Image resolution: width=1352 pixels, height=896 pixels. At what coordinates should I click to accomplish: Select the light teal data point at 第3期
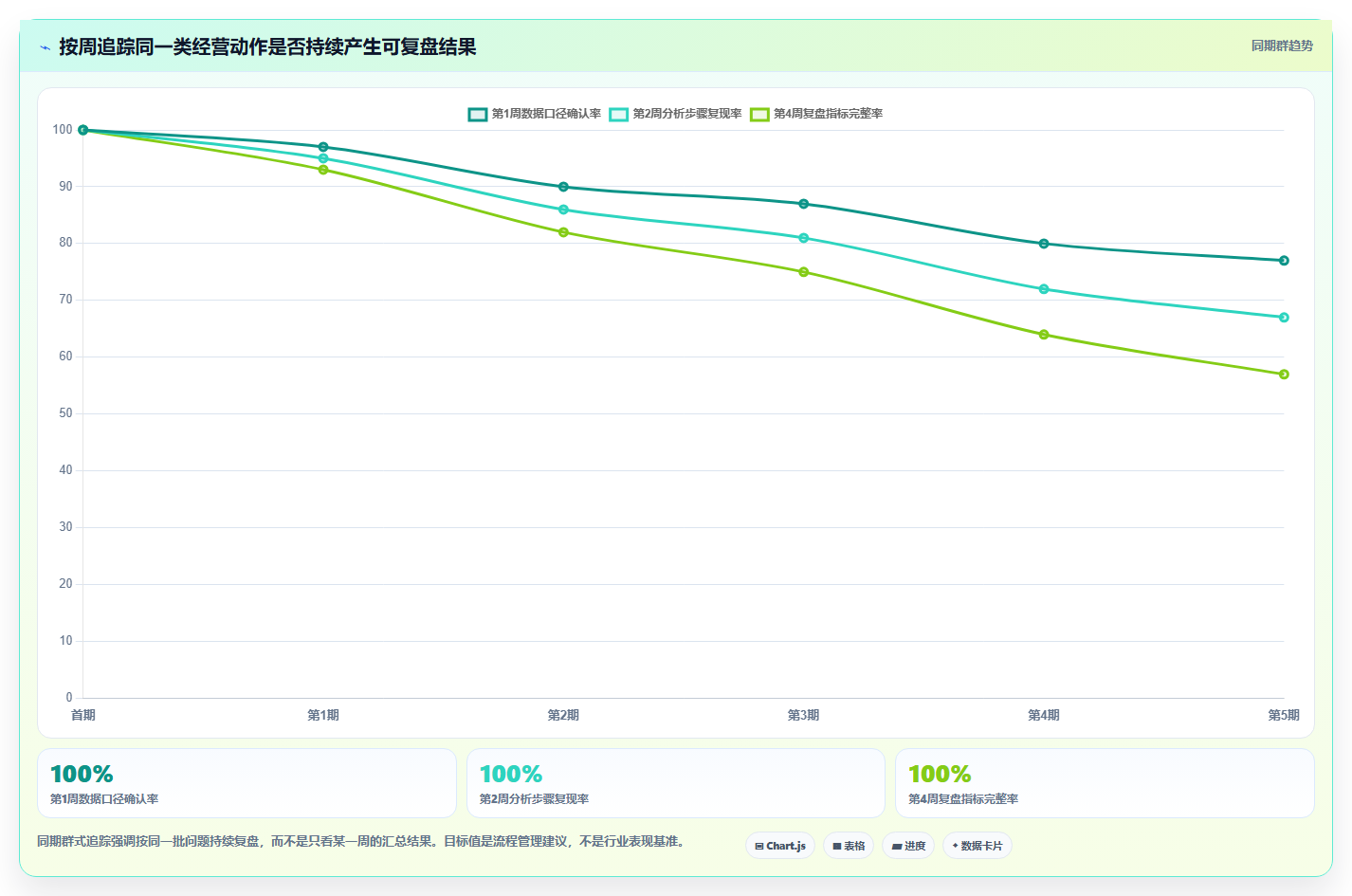tap(804, 238)
